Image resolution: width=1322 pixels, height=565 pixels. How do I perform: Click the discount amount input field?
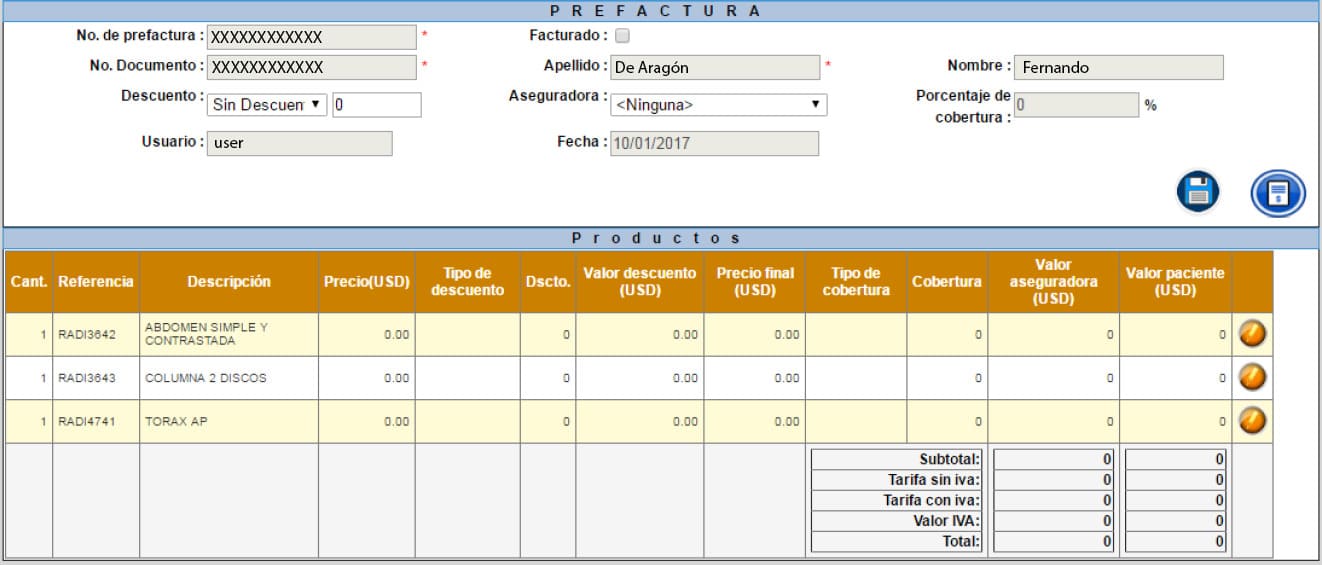[377, 104]
